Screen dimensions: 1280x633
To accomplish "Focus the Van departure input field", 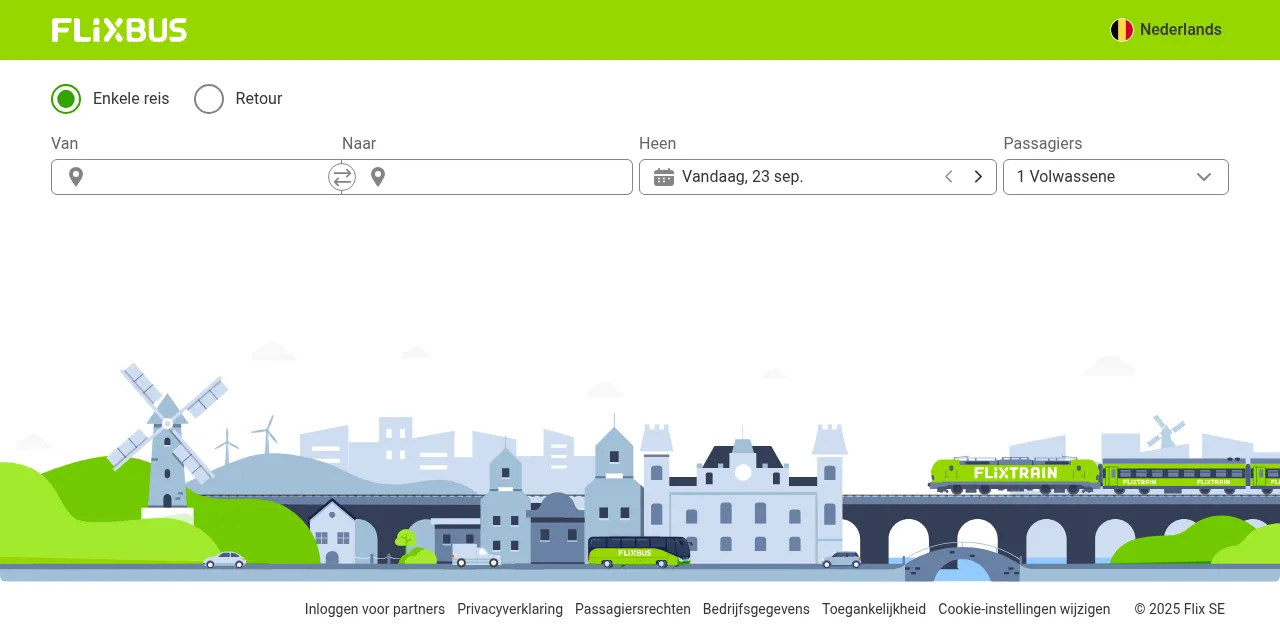I will [196, 177].
